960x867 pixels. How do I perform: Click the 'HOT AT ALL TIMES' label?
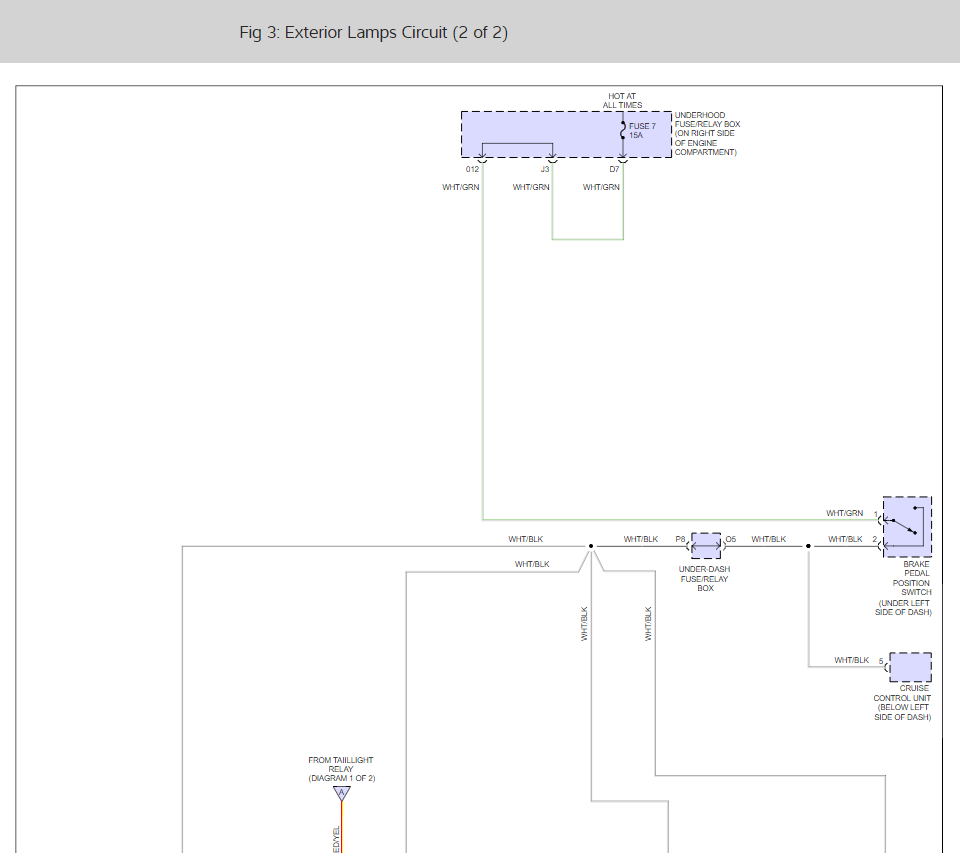coord(622,101)
